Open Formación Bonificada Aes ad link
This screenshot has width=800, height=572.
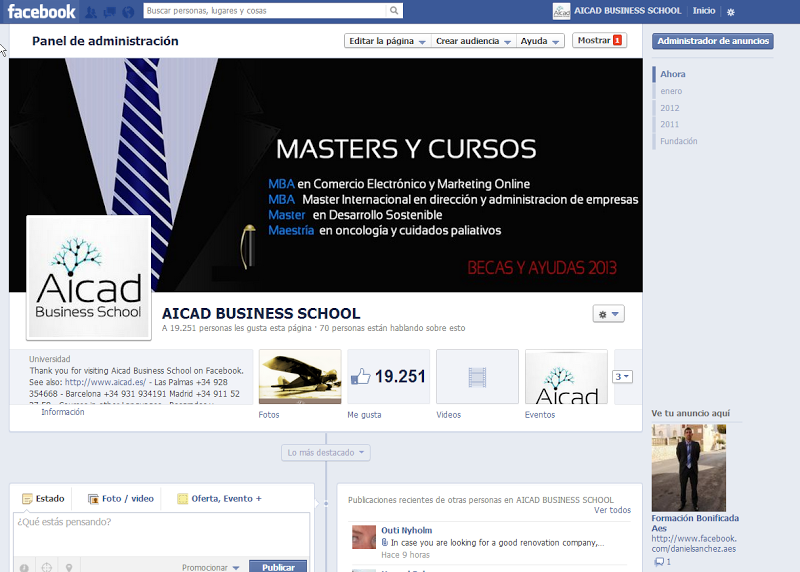click(695, 523)
